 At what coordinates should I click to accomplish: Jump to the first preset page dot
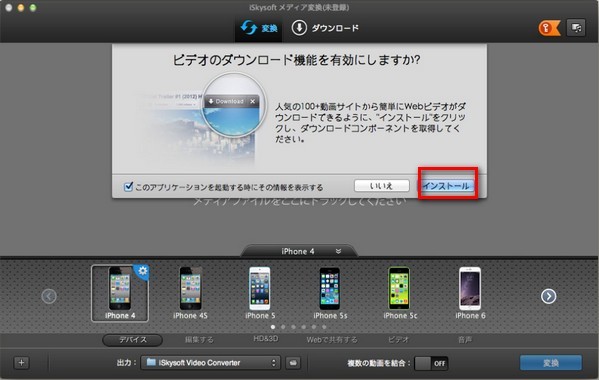pyautogui.click(x=273, y=327)
